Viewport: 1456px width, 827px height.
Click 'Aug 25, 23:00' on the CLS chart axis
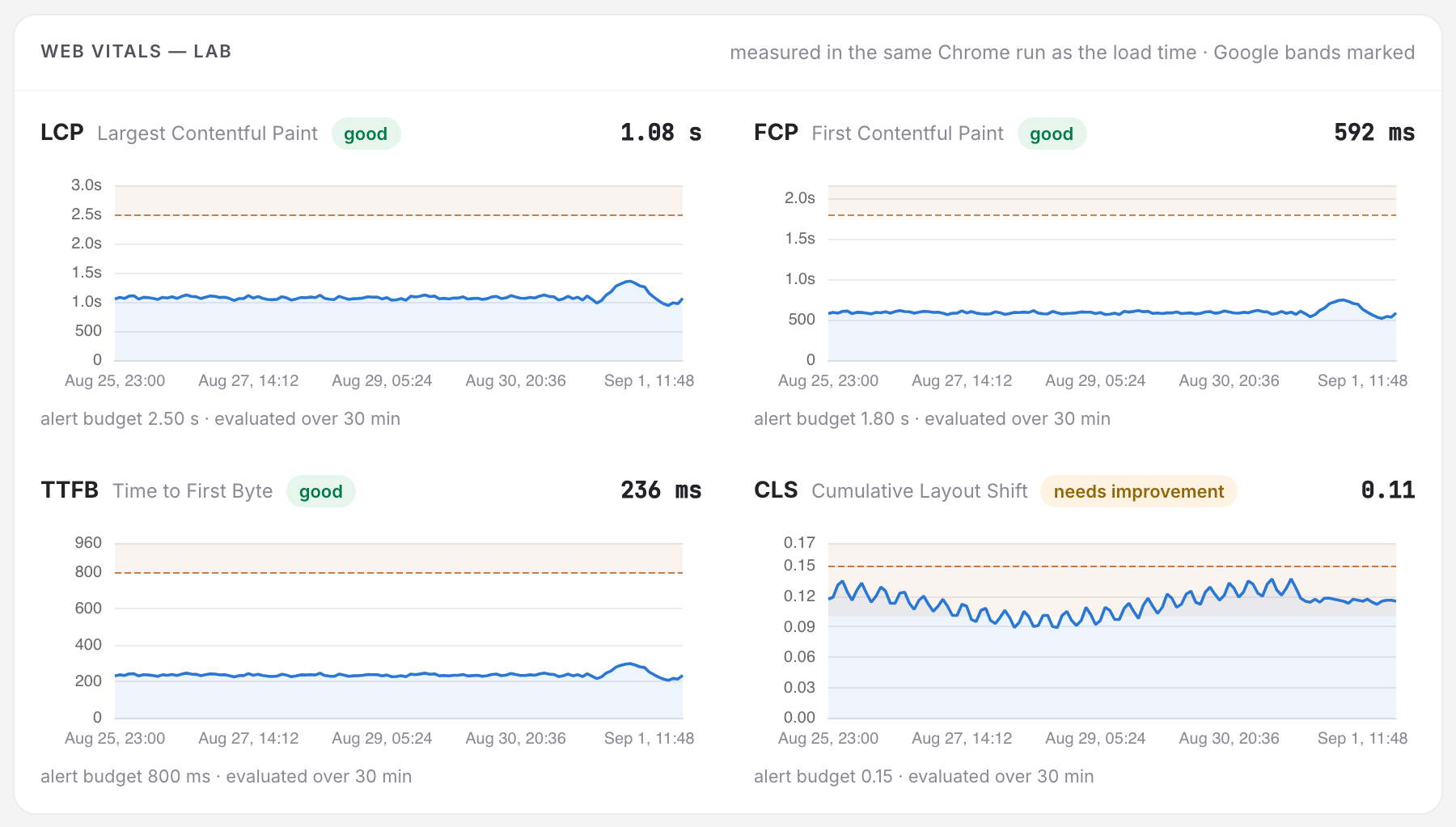pos(828,739)
